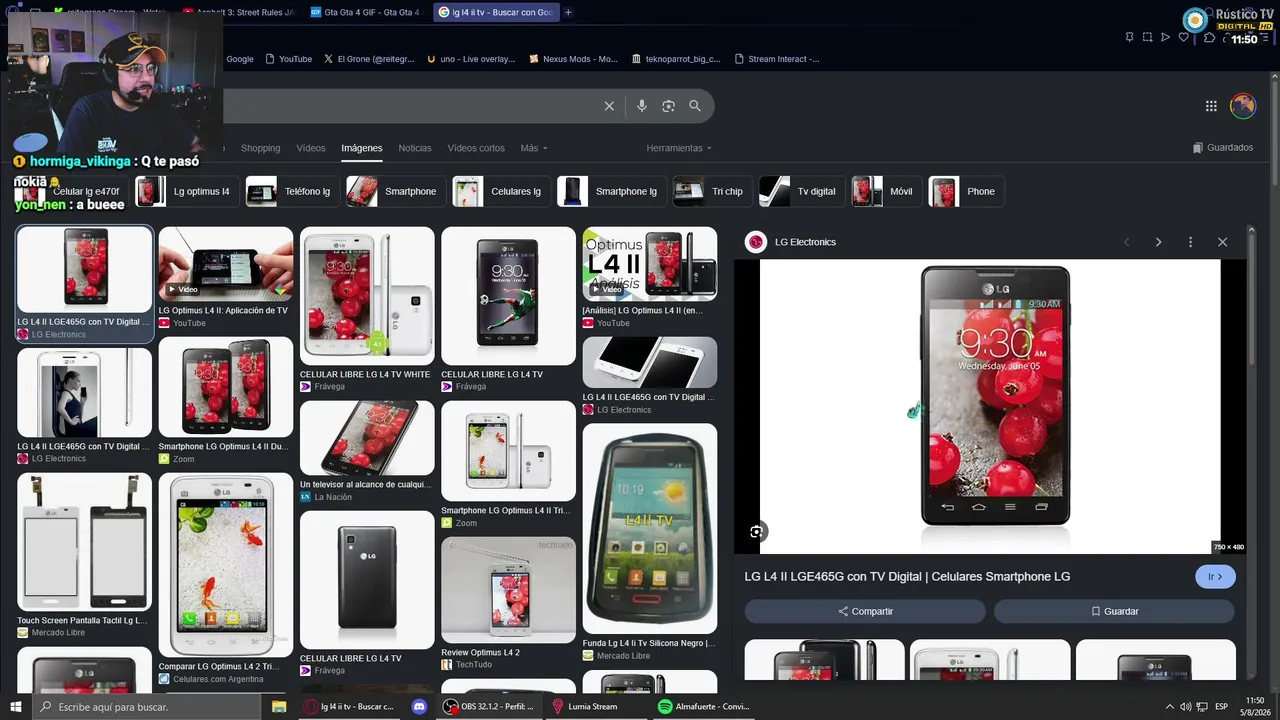Screen dimensions: 1280x720
Task: Take a snapshot with browser capture icon
Action: tap(1148, 37)
